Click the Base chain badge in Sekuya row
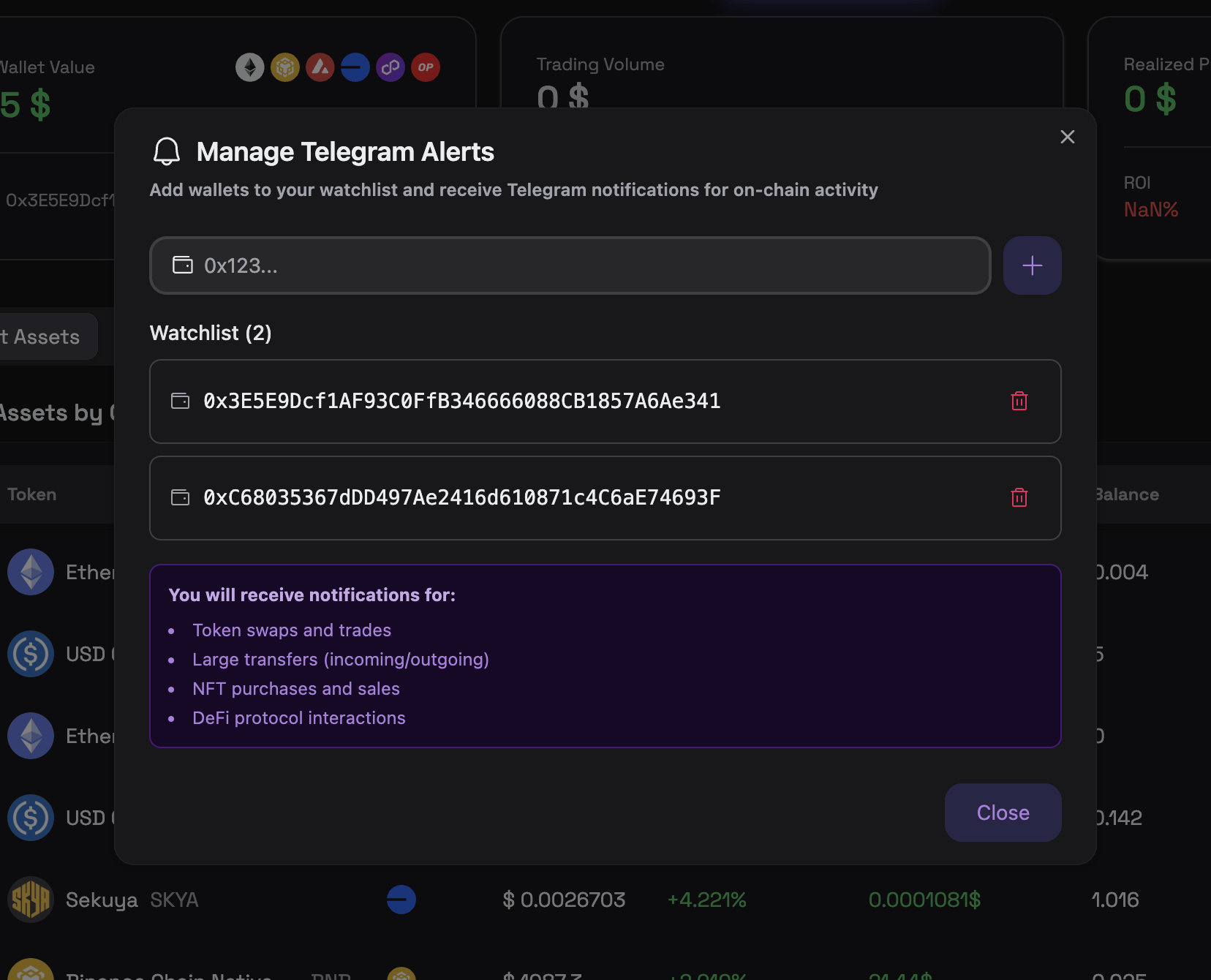The width and height of the screenshot is (1211, 980). 401,900
